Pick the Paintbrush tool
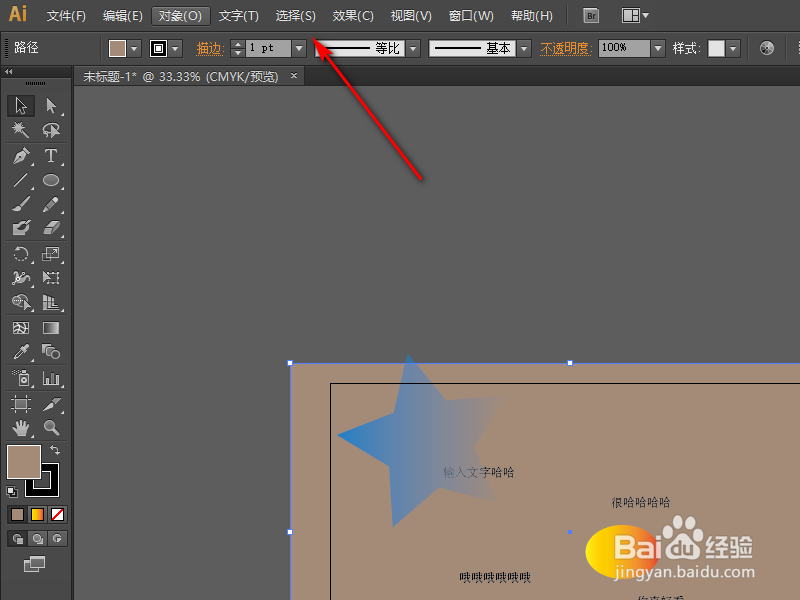800x600 pixels. pos(21,204)
